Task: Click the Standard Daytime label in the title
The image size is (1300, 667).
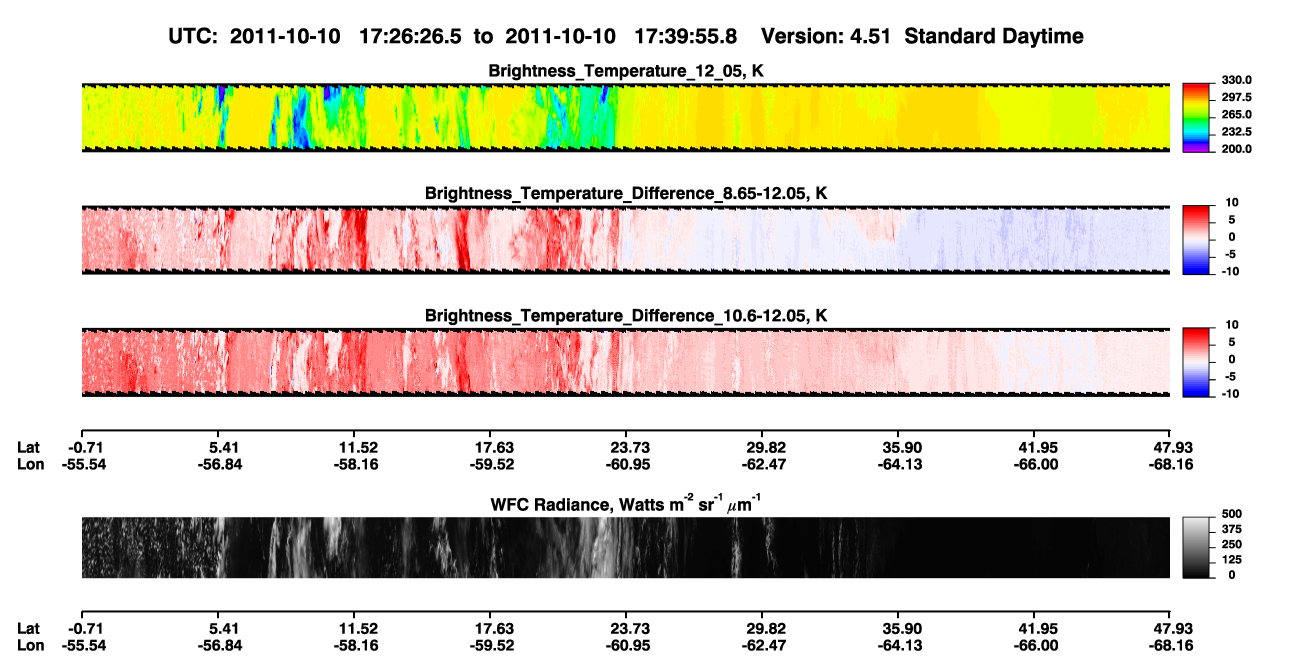Action: [995, 36]
